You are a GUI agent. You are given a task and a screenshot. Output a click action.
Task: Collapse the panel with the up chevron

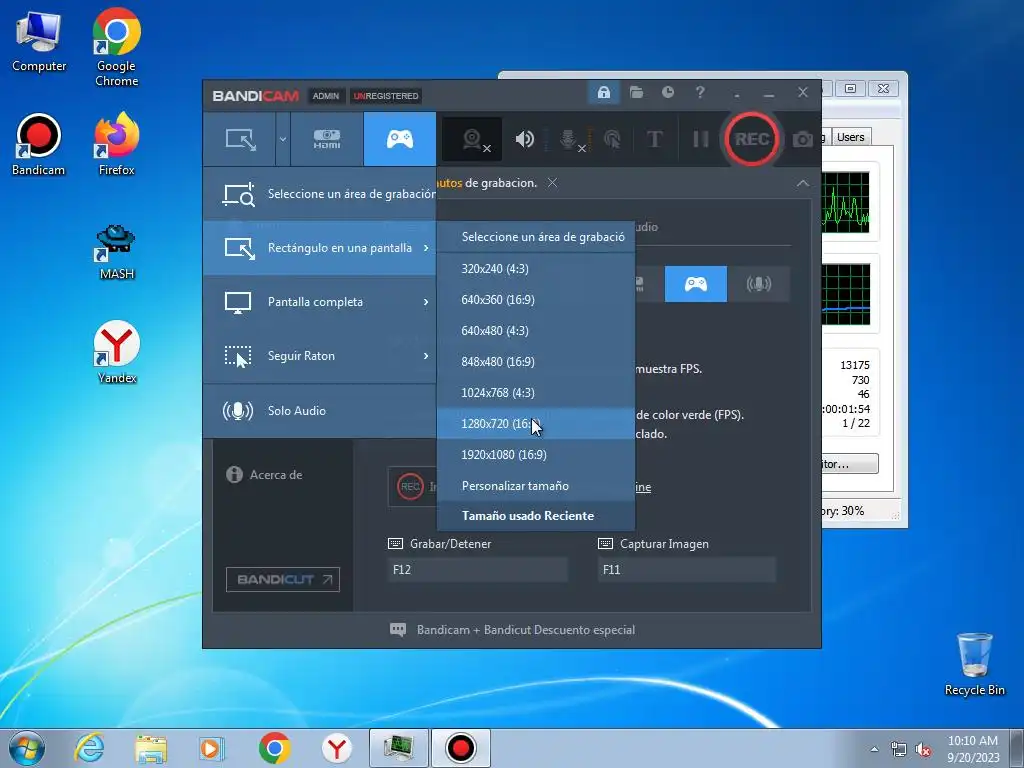(803, 184)
